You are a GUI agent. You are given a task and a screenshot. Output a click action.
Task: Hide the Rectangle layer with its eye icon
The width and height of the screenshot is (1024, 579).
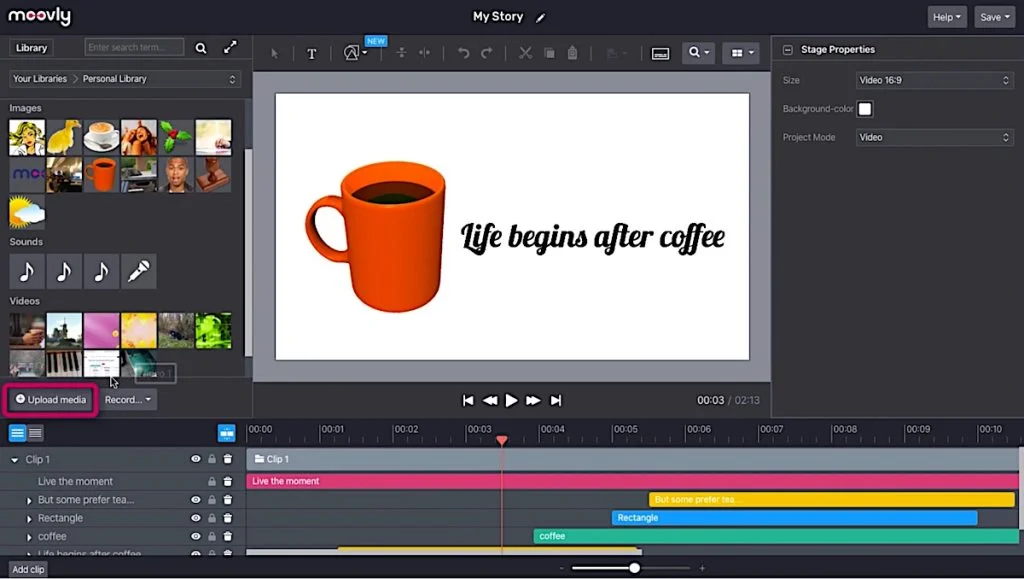click(197, 518)
